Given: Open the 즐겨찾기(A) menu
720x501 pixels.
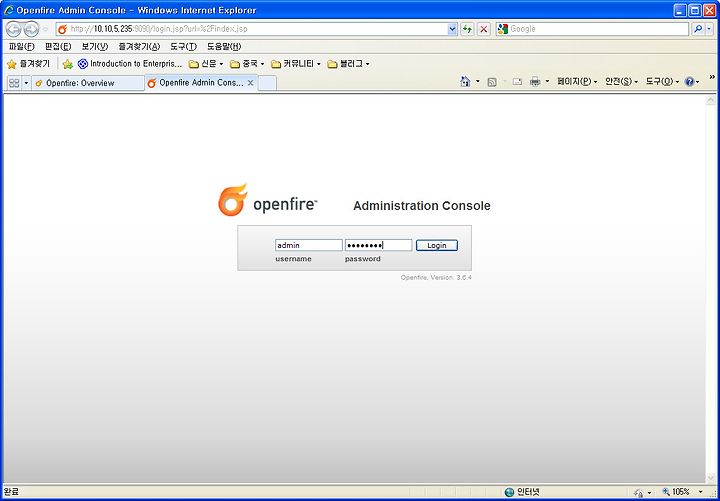Looking at the screenshot, I should pyautogui.click(x=139, y=46).
